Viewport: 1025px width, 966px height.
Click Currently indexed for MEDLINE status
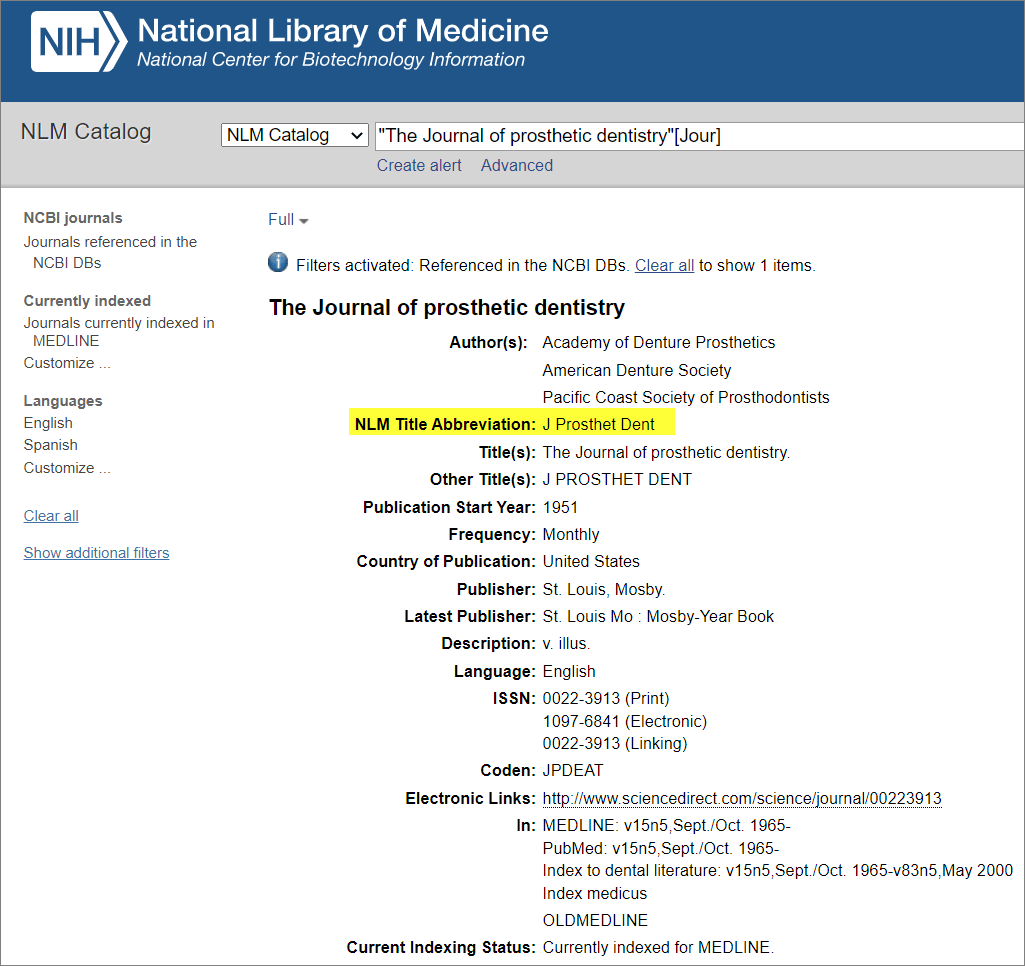click(658, 948)
